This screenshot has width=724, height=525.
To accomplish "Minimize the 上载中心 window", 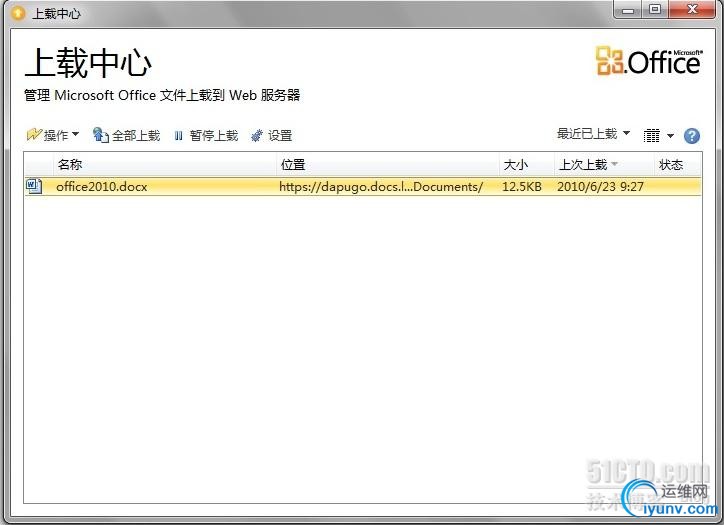I will [x=628, y=10].
